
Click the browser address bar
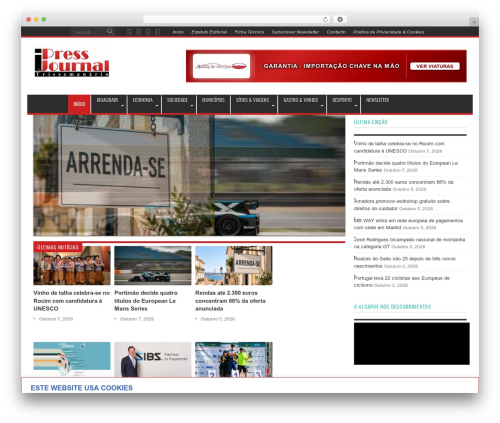237,19
